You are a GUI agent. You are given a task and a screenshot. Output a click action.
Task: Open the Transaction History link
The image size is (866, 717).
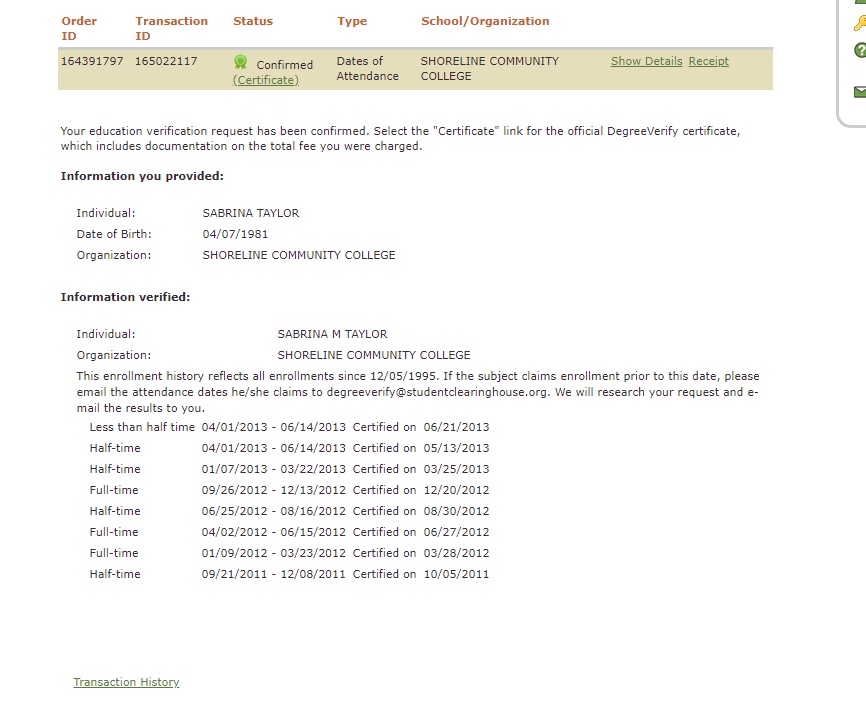coord(126,682)
